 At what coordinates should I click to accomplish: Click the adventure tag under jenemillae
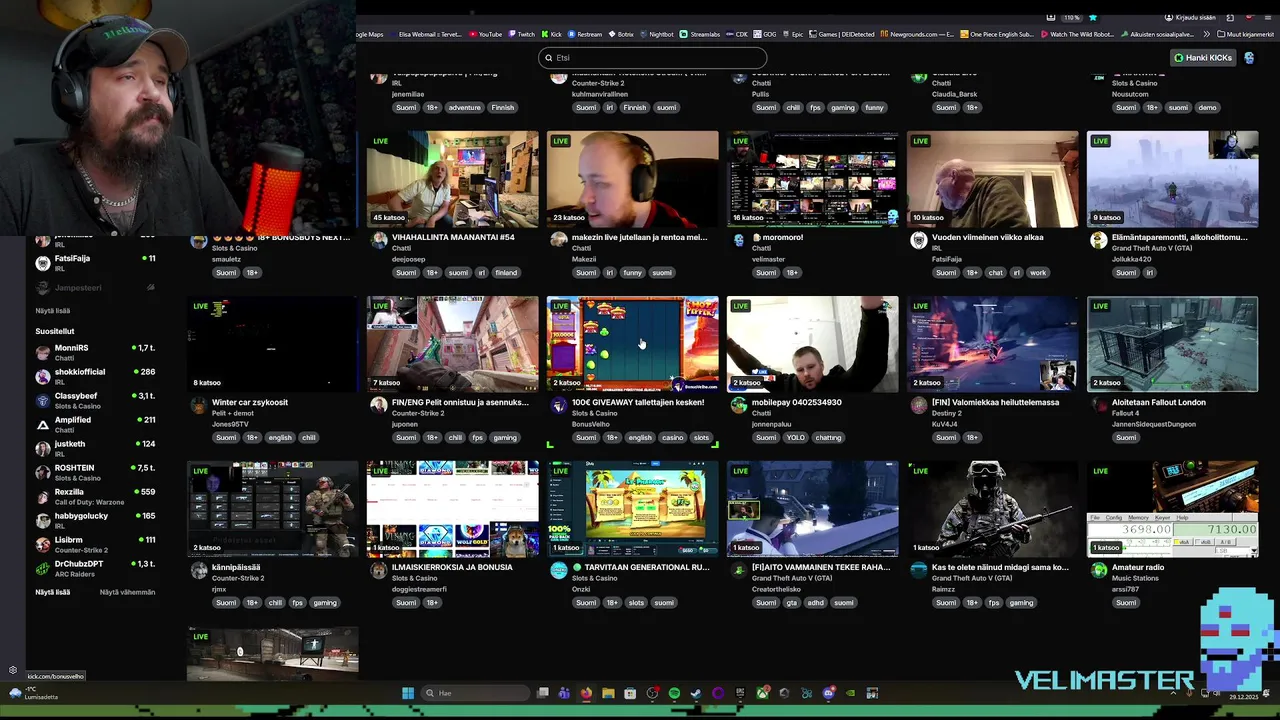[x=464, y=107]
